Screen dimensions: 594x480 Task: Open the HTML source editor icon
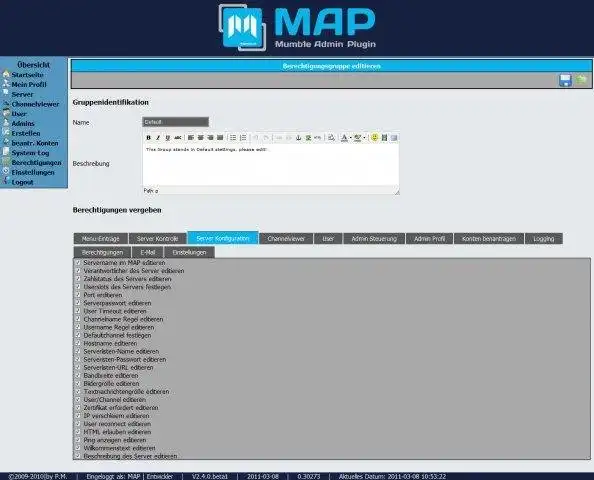click(318, 138)
